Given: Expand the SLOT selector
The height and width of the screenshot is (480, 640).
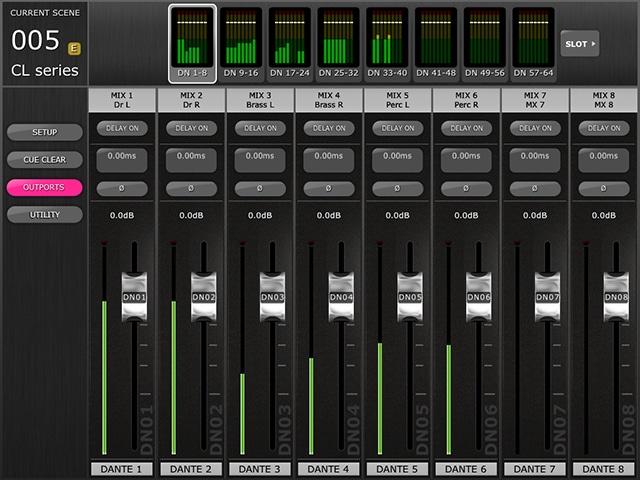Looking at the screenshot, I should point(579,44).
